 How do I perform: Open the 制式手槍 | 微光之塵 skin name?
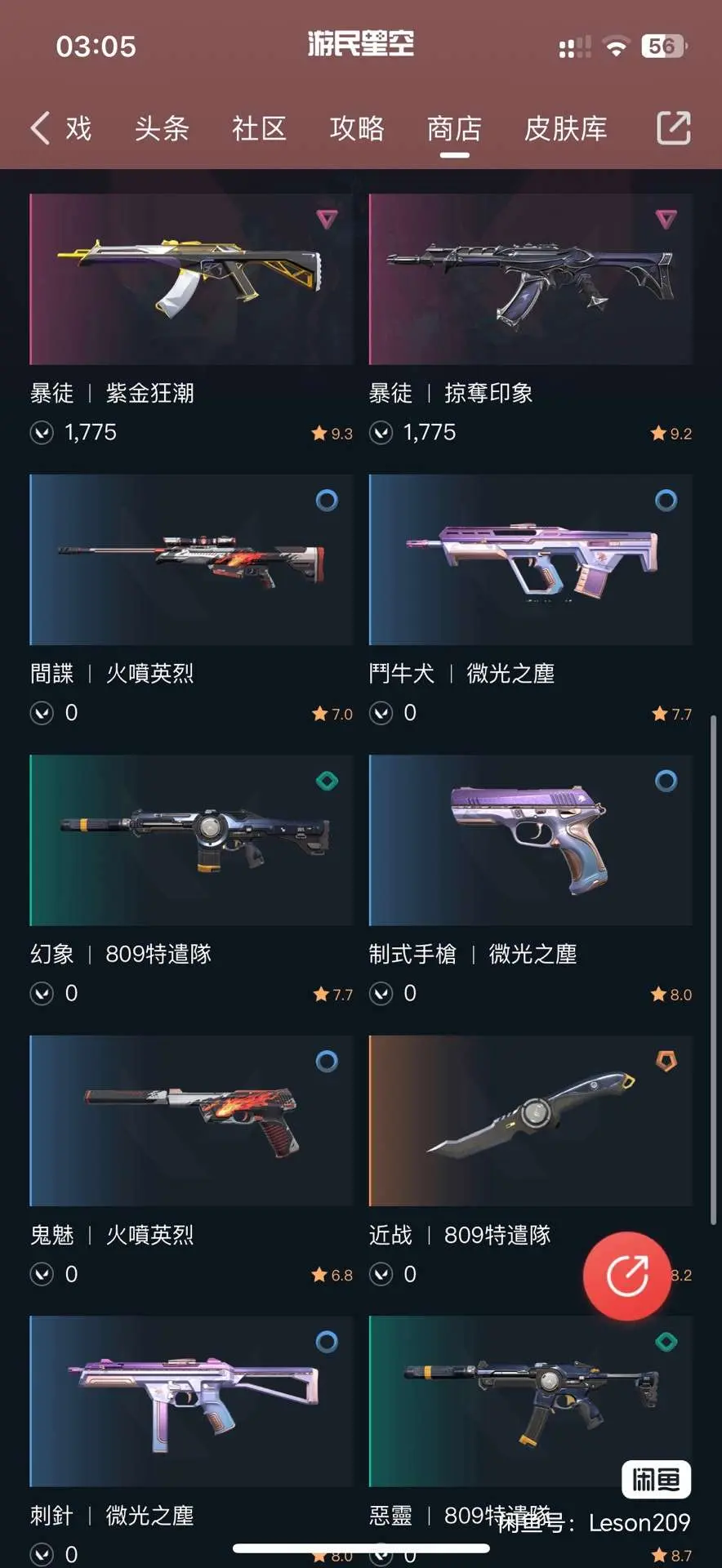[x=473, y=954]
